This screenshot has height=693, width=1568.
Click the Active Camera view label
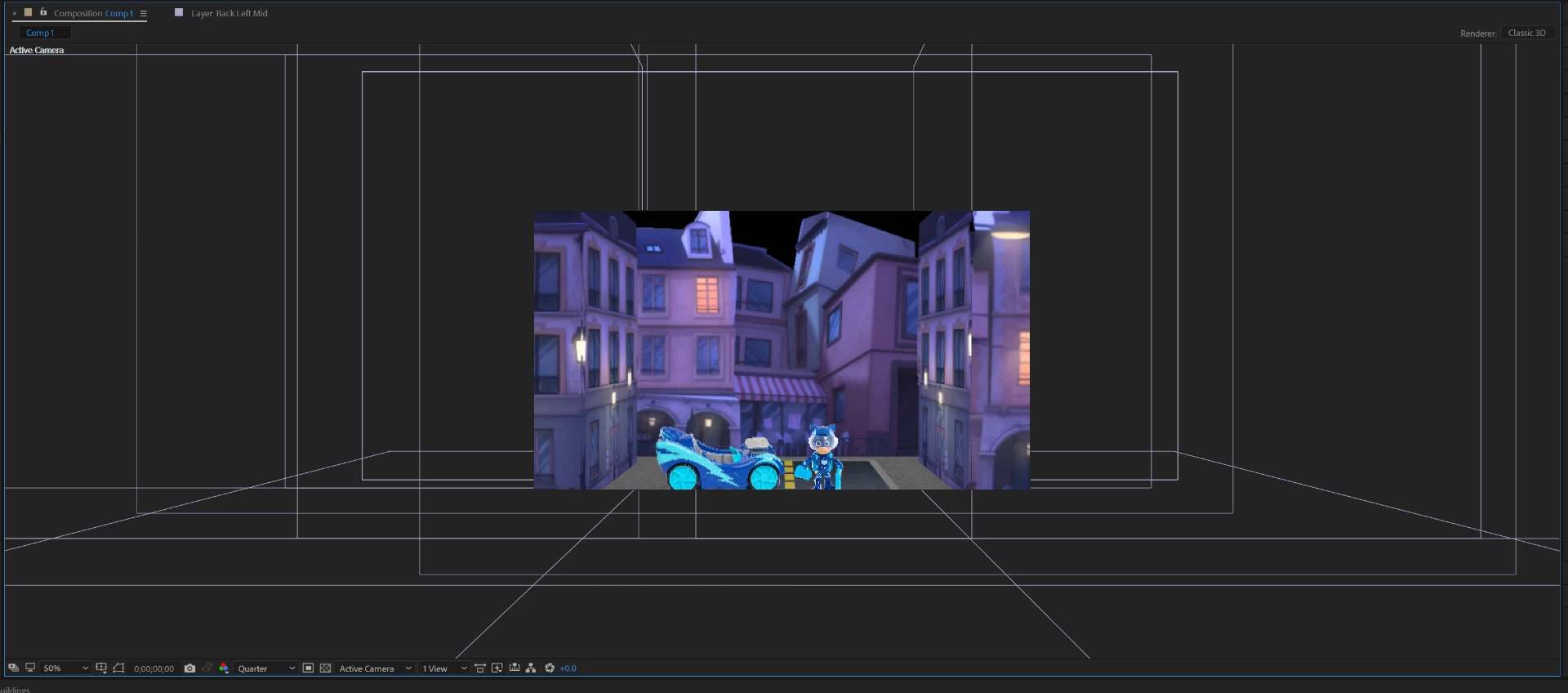click(37, 50)
